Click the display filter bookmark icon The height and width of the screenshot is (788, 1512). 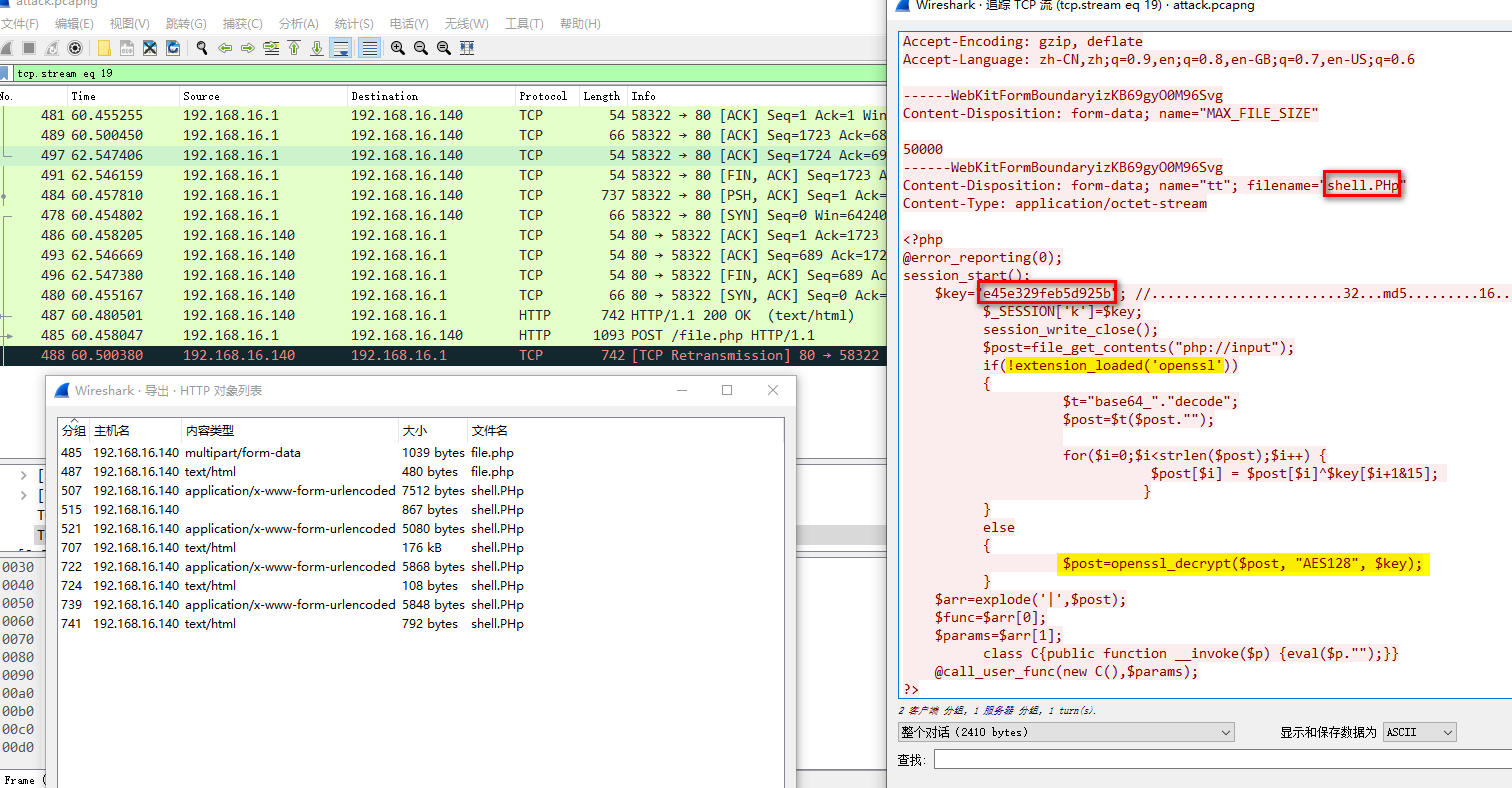(x=5, y=73)
